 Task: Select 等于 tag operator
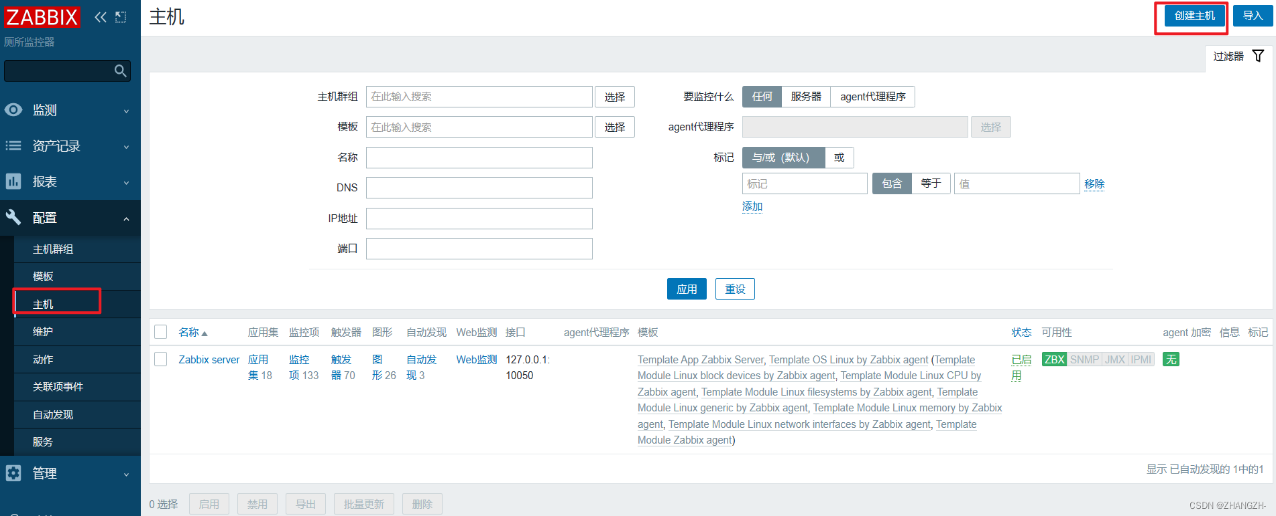(x=931, y=184)
